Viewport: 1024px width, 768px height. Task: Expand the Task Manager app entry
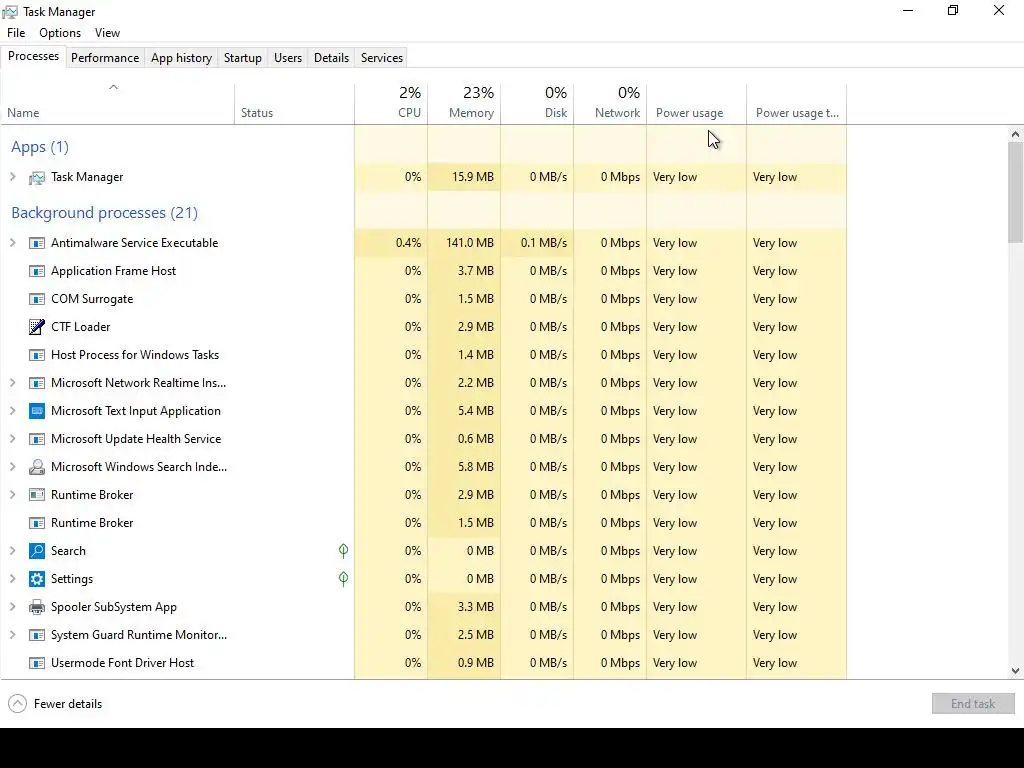pyautogui.click(x=12, y=176)
